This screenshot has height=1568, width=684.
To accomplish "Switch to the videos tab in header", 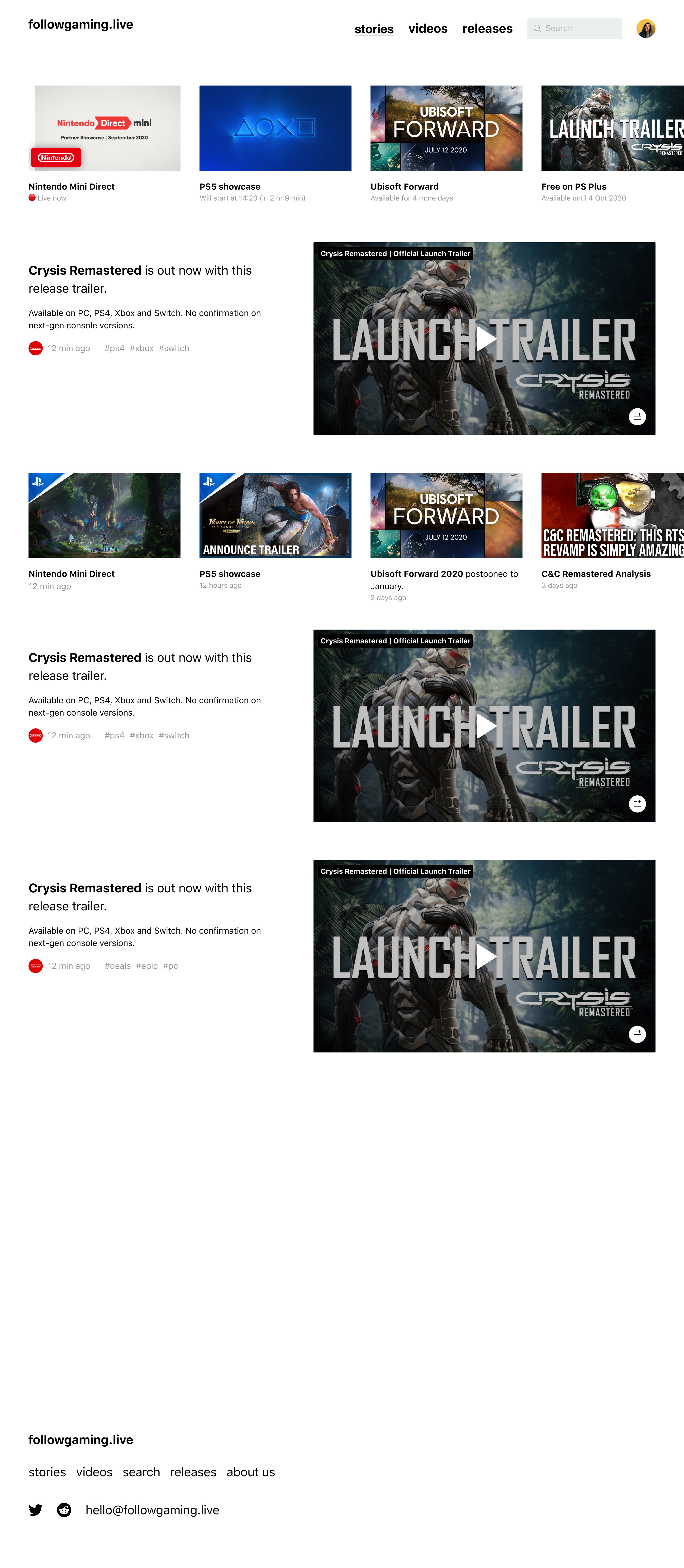I will (428, 29).
